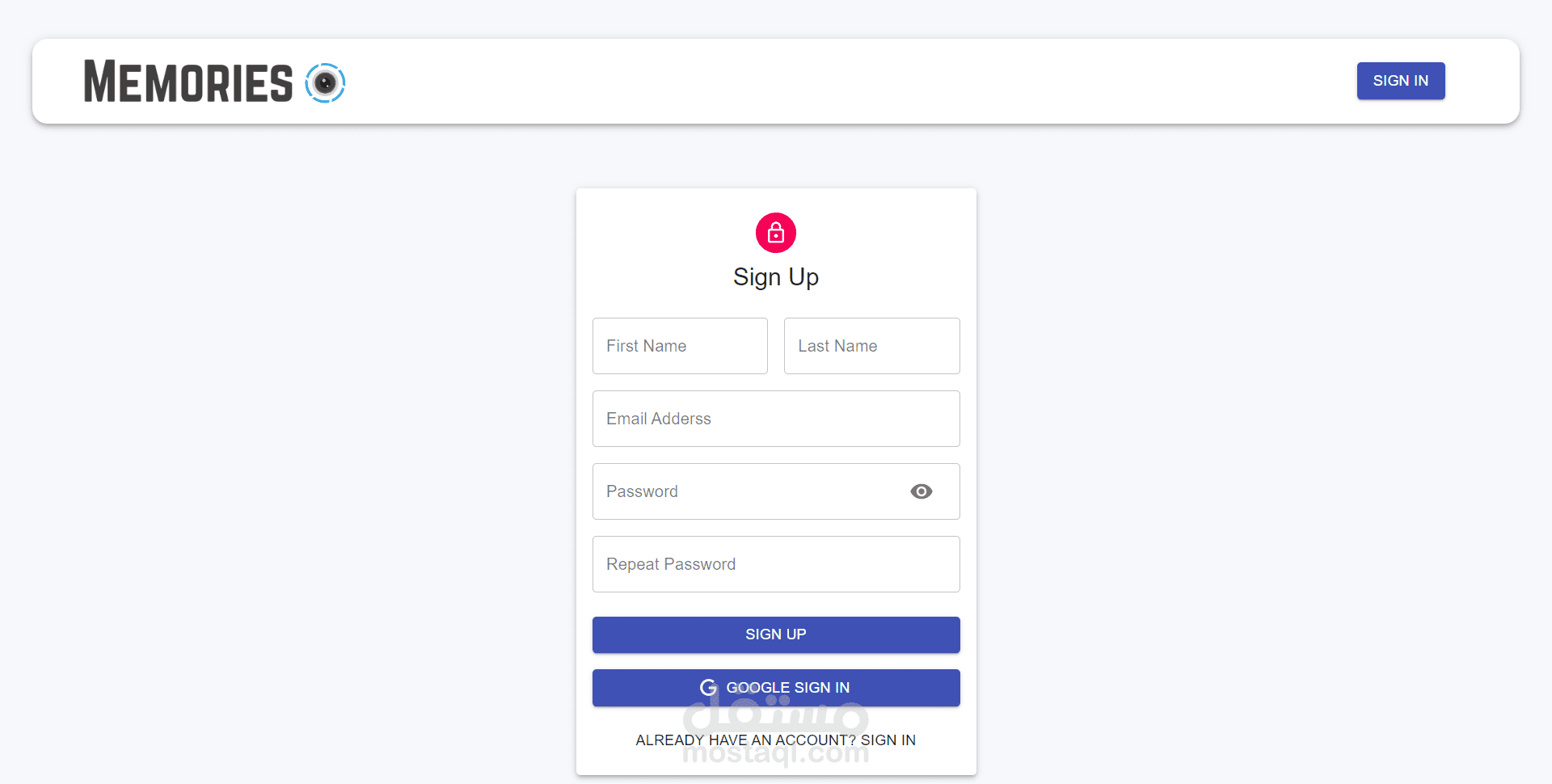1552x784 pixels.
Task: Click the white navigation header bar
Action: 808,82
